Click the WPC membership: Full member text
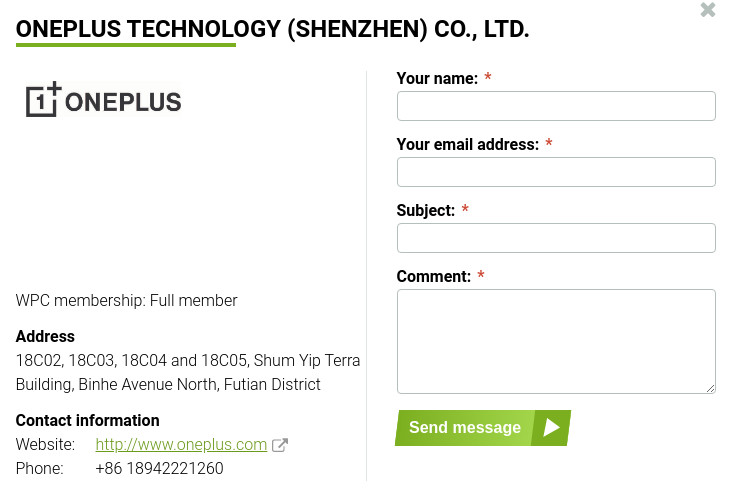The image size is (729, 489). click(127, 301)
